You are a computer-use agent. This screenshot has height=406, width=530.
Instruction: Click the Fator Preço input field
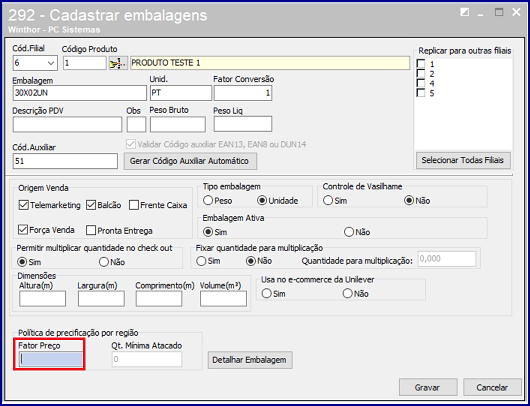(x=51, y=359)
